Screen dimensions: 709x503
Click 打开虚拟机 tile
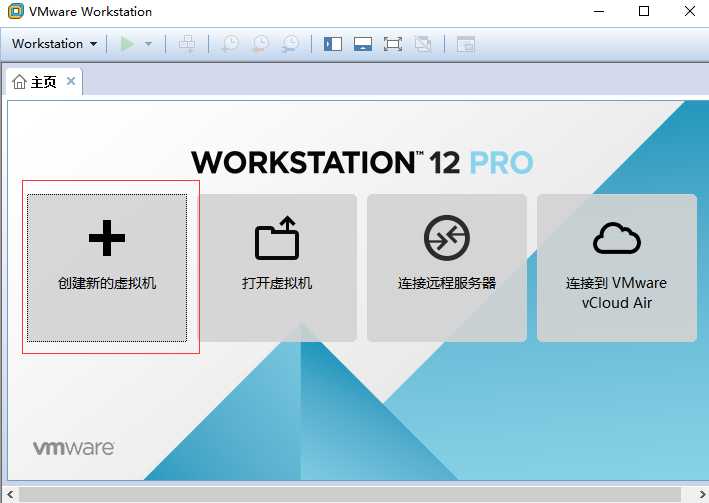277,268
